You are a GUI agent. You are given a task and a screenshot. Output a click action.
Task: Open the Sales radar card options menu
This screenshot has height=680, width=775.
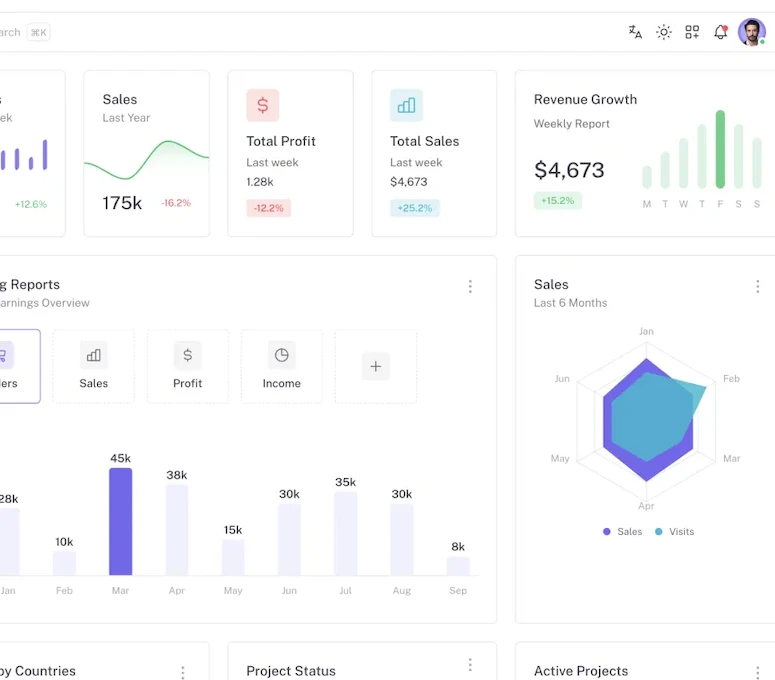(x=757, y=287)
